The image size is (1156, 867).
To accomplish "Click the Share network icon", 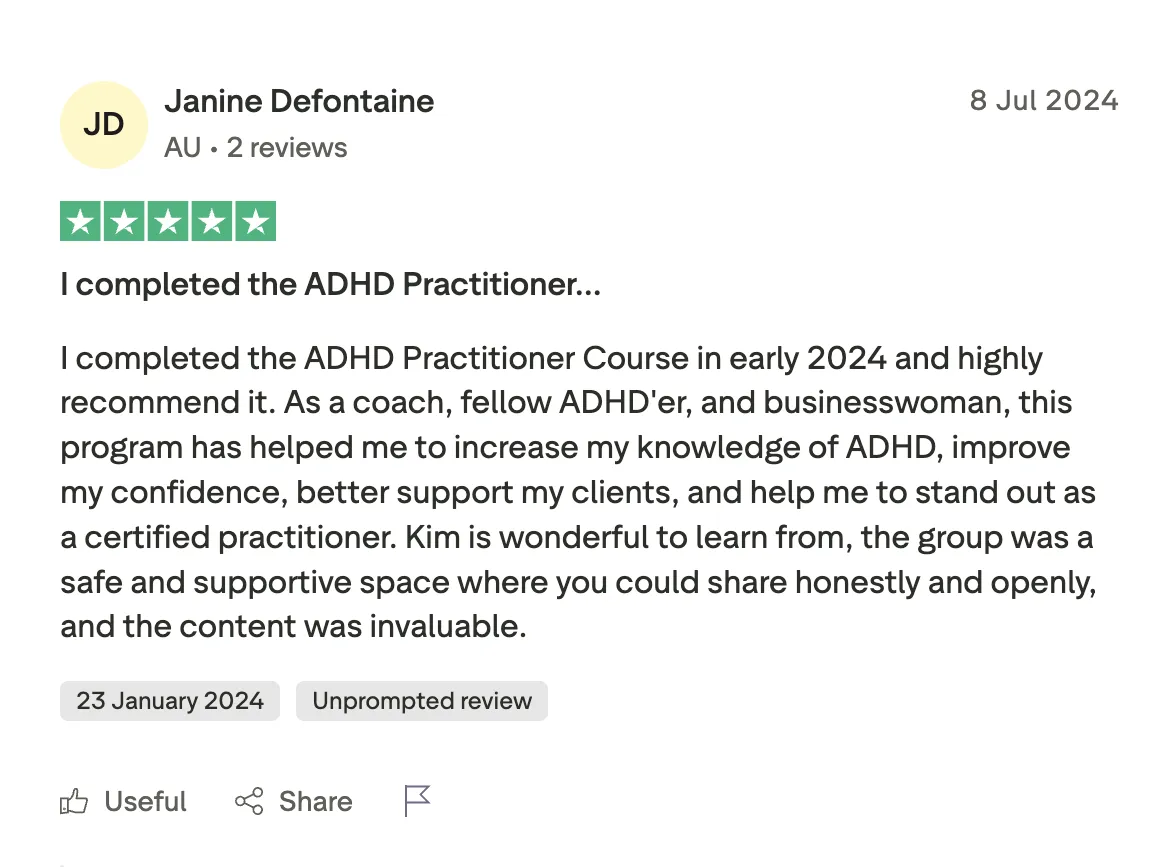I will pyautogui.click(x=249, y=801).
